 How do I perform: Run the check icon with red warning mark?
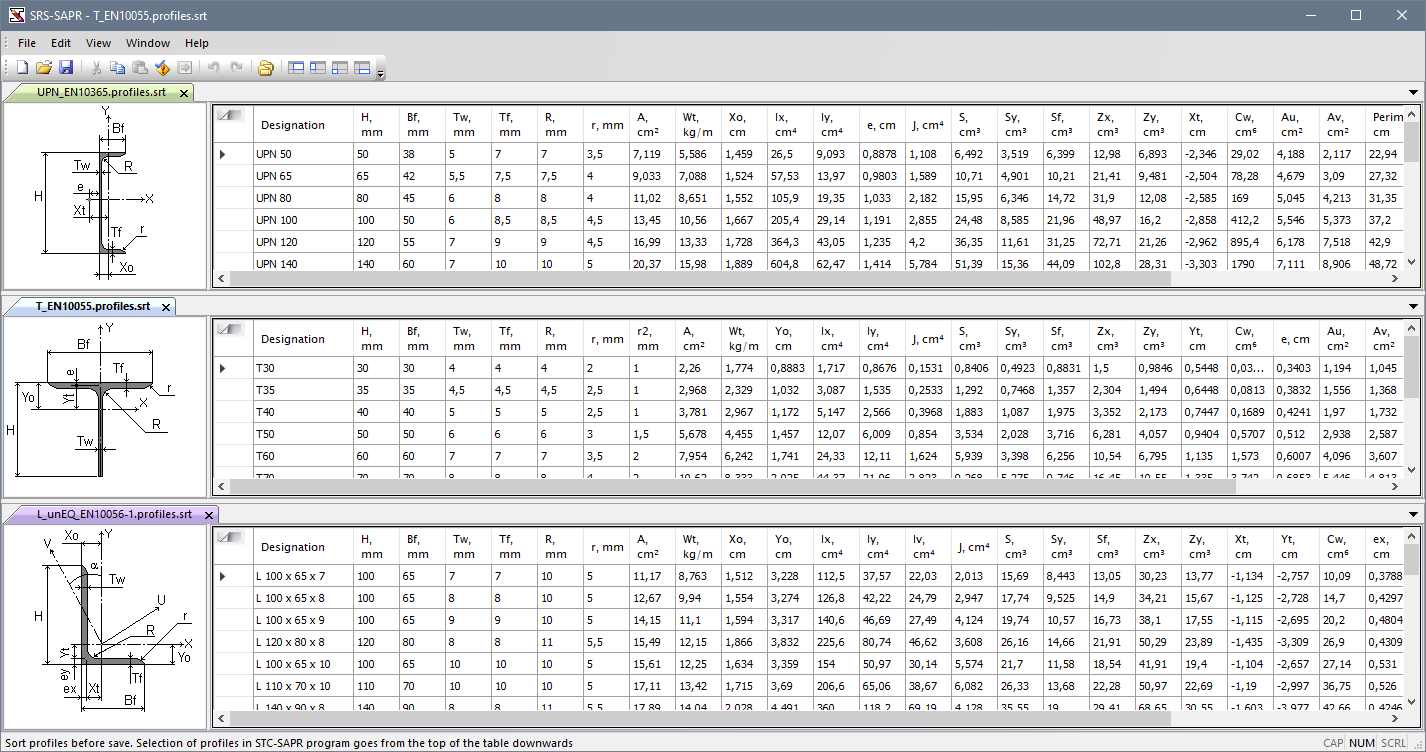(162, 68)
